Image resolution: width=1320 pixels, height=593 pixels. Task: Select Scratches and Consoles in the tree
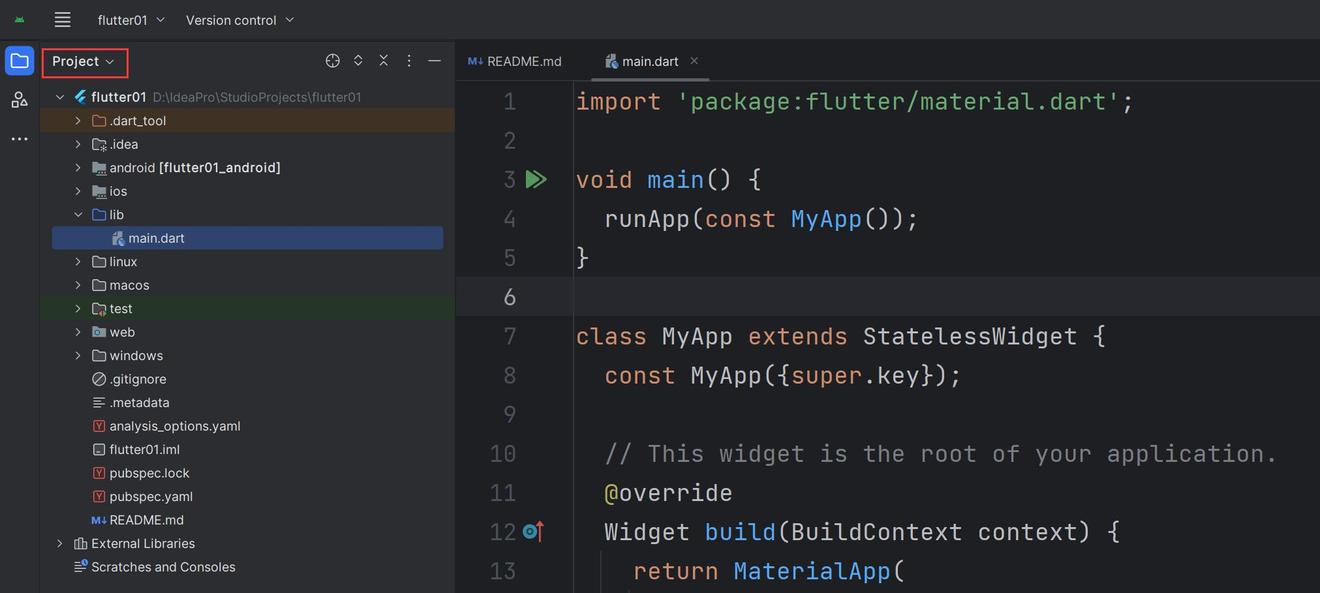click(x=163, y=567)
